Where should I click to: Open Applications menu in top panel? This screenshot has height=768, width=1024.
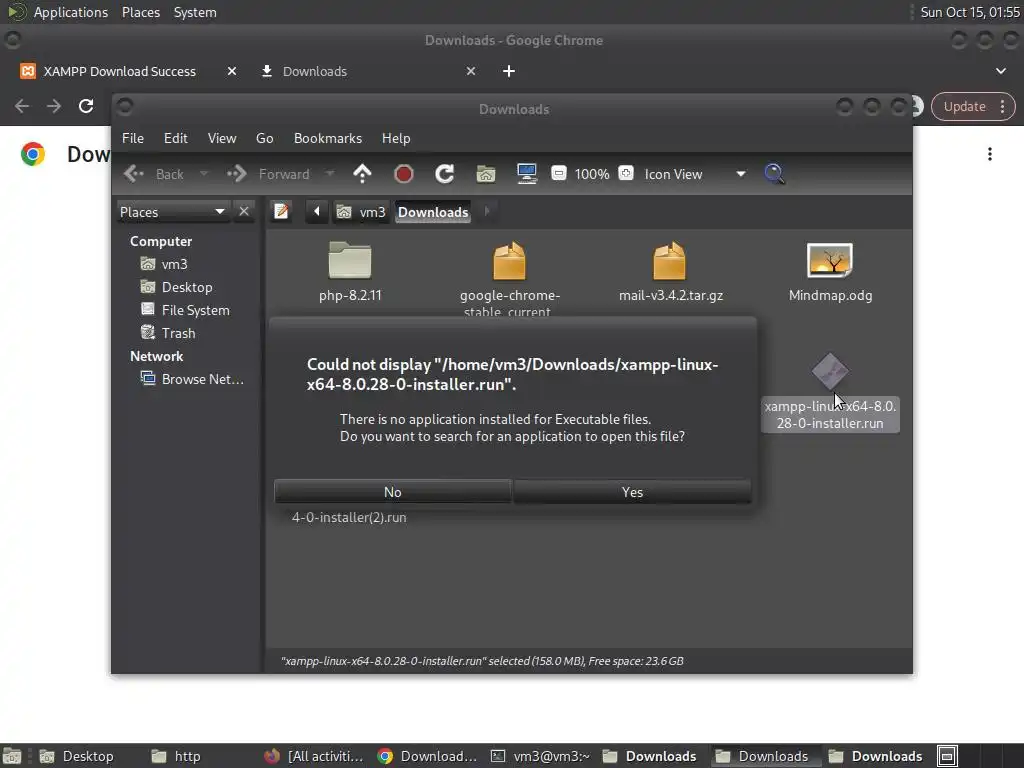tap(71, 12)
